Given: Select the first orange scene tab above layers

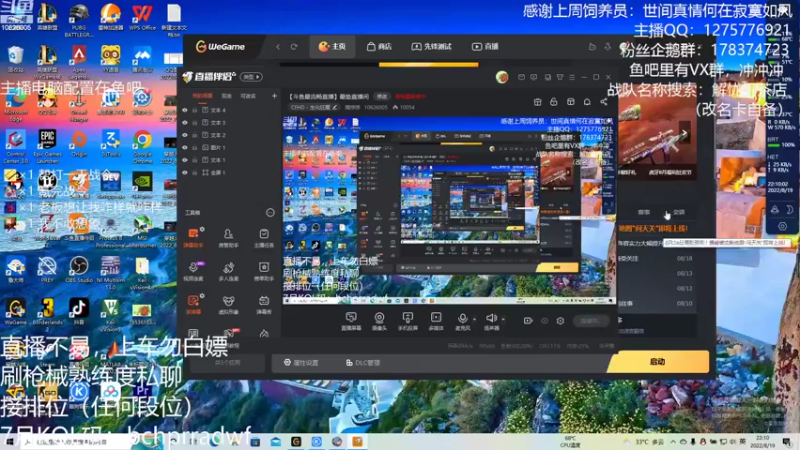Looking at the screenshot, I should 202,96.
